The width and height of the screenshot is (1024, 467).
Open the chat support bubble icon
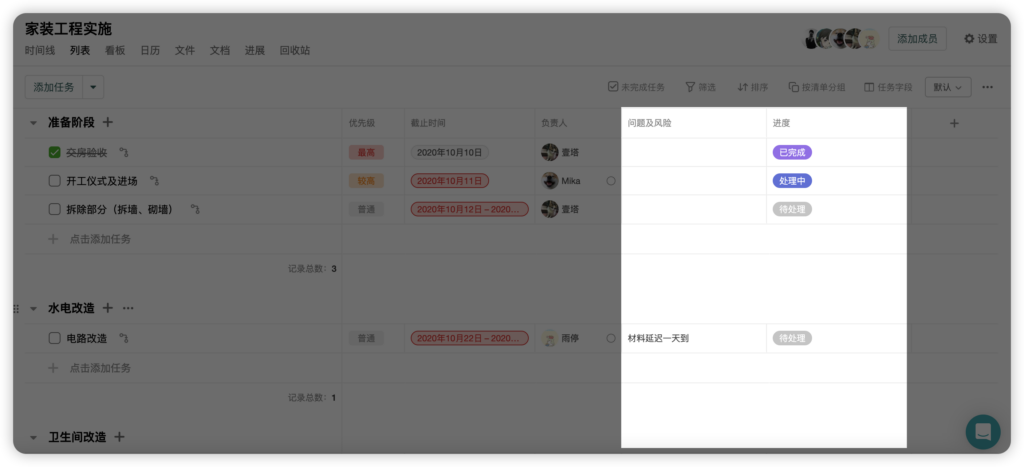[983, 432]
